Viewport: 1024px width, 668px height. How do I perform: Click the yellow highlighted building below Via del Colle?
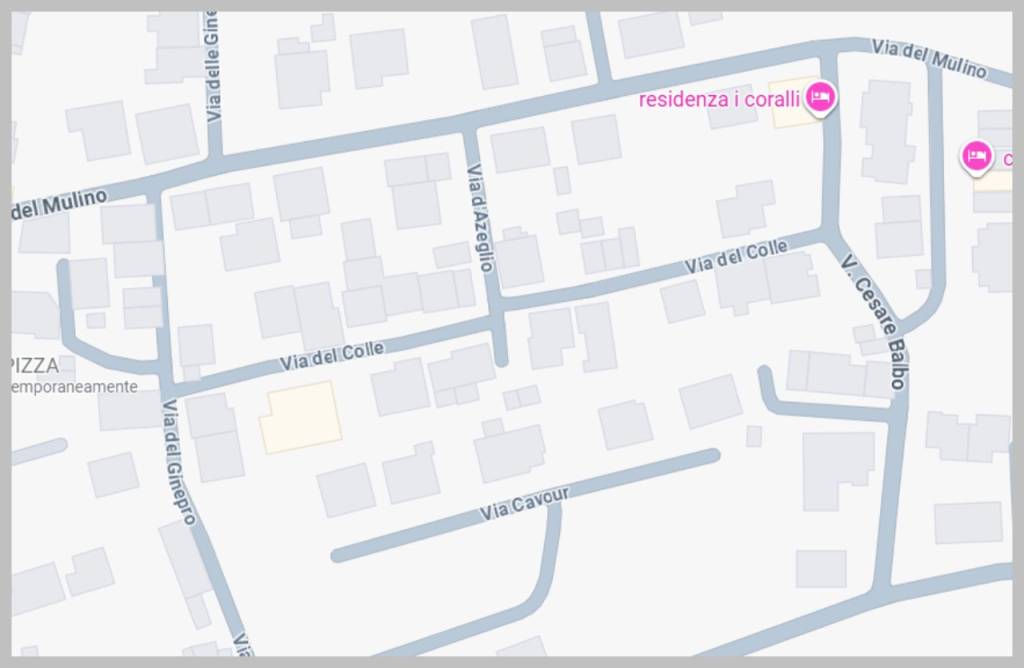pos(301,417)
